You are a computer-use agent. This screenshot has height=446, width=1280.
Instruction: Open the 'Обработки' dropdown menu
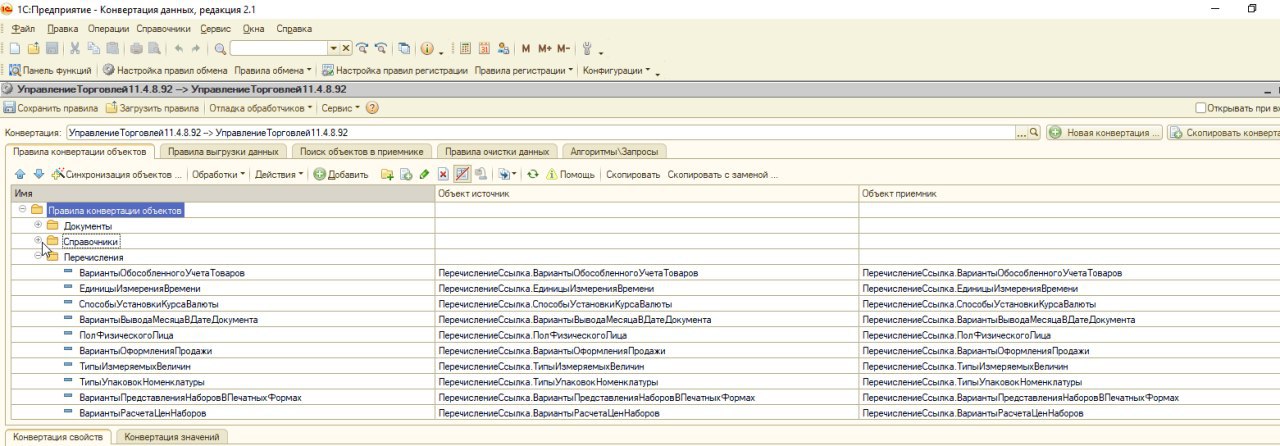(x=219, y=174)
